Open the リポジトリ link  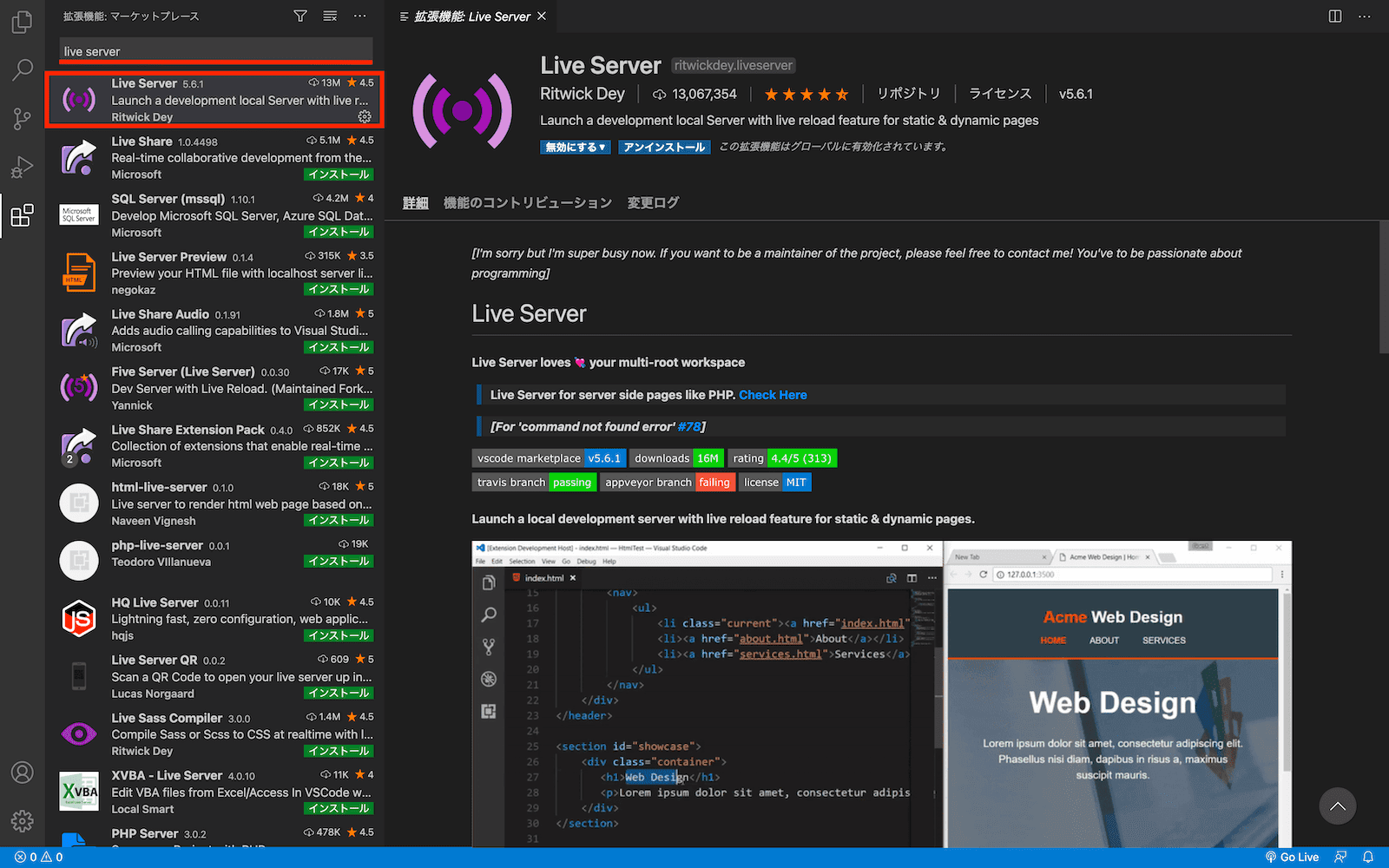click(x=908, y=94)
